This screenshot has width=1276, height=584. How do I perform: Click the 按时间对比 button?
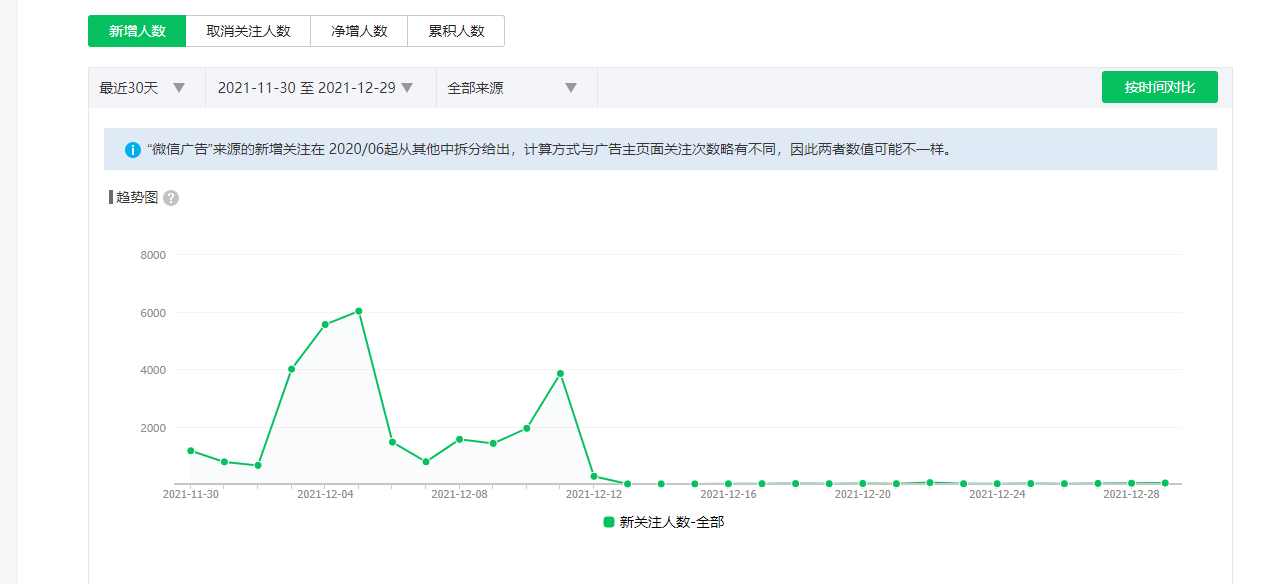click(1159, 87)
